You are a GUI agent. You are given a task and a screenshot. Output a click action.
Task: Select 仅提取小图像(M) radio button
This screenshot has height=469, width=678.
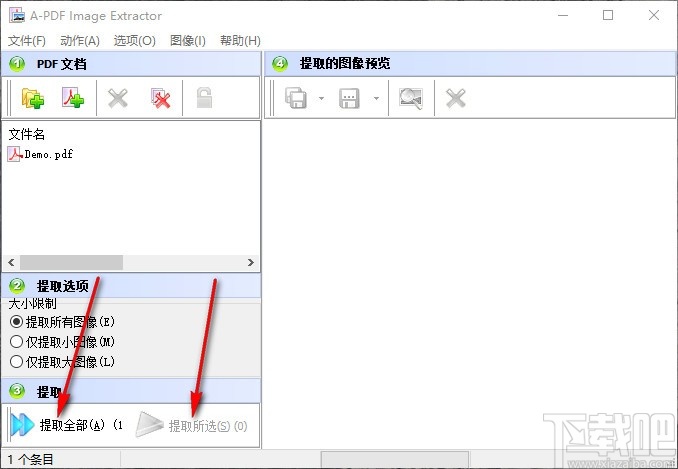coord(62,342)
